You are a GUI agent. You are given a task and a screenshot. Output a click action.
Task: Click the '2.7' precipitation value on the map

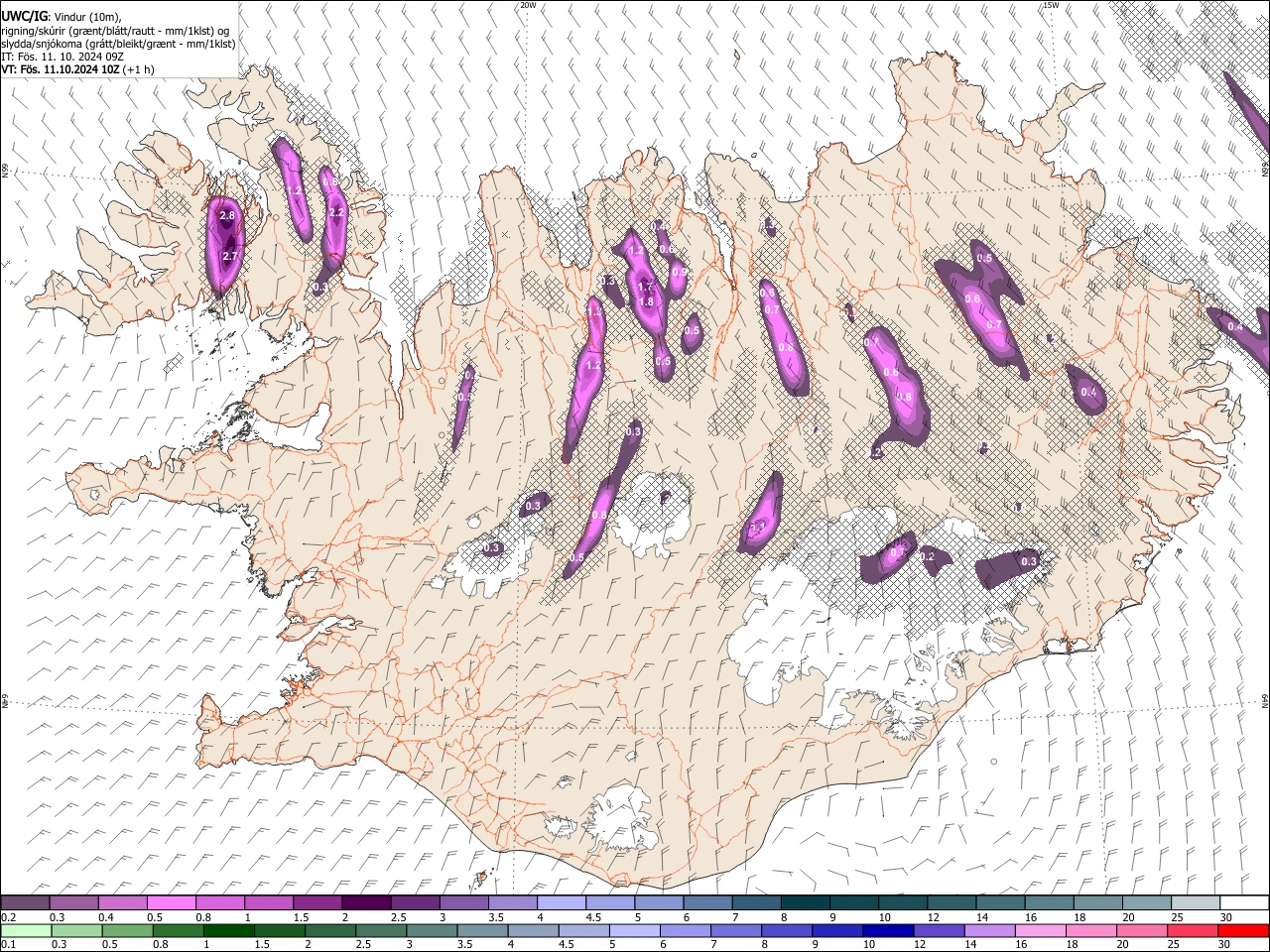[230, 256]
